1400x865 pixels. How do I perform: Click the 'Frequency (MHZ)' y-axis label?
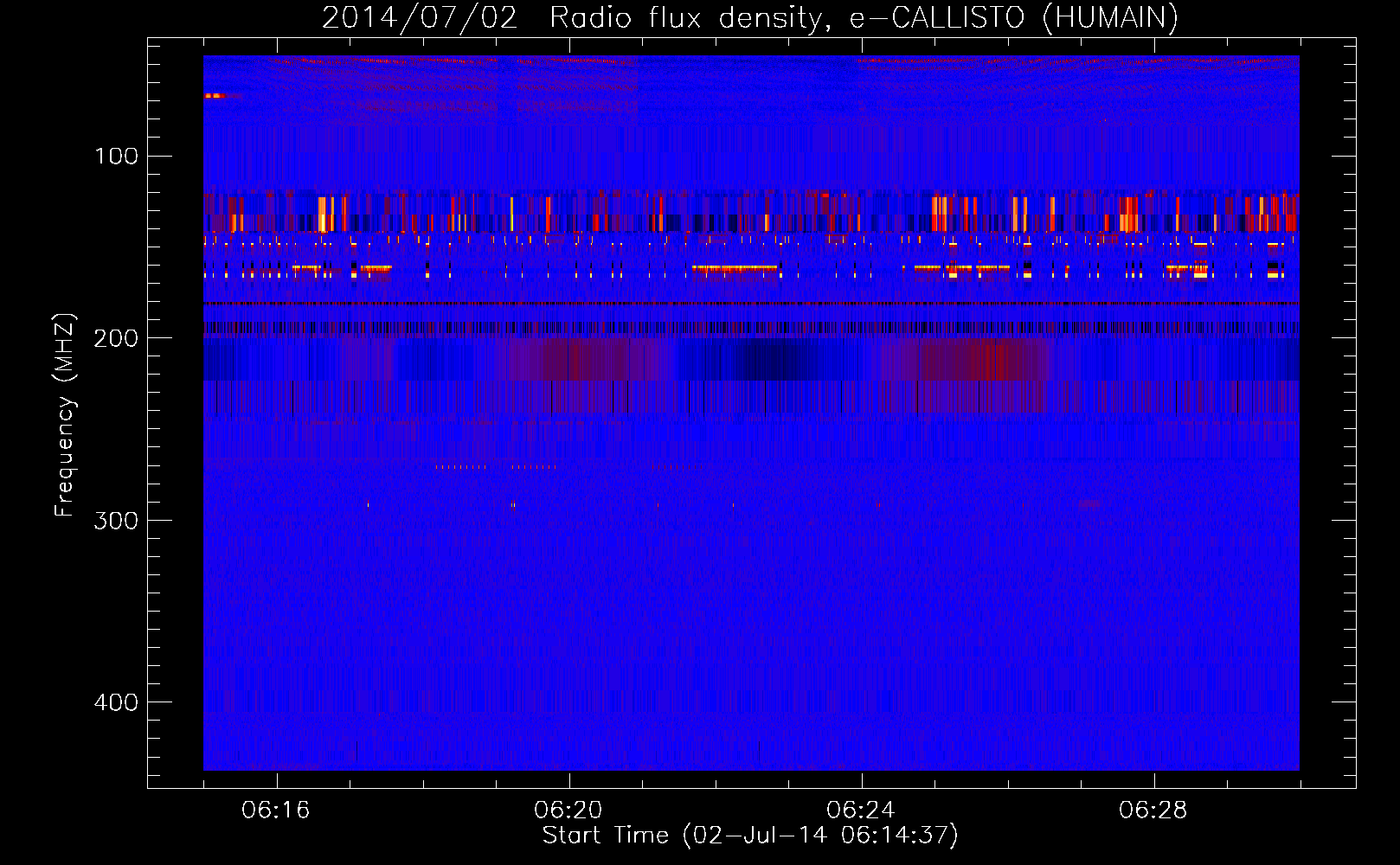pyautogui.click(x=65, y=415)
